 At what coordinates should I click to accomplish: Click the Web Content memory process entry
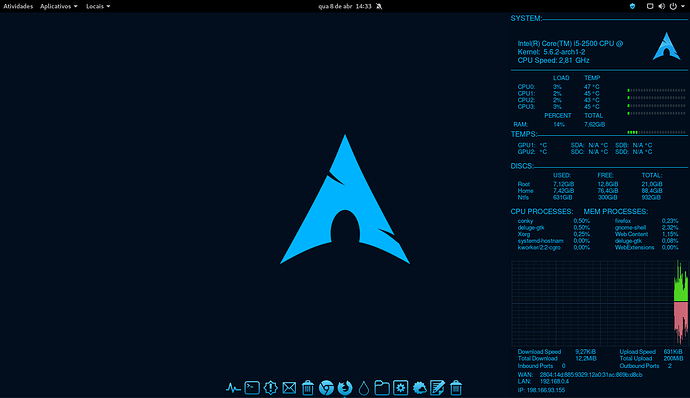[x=631, y=234]
